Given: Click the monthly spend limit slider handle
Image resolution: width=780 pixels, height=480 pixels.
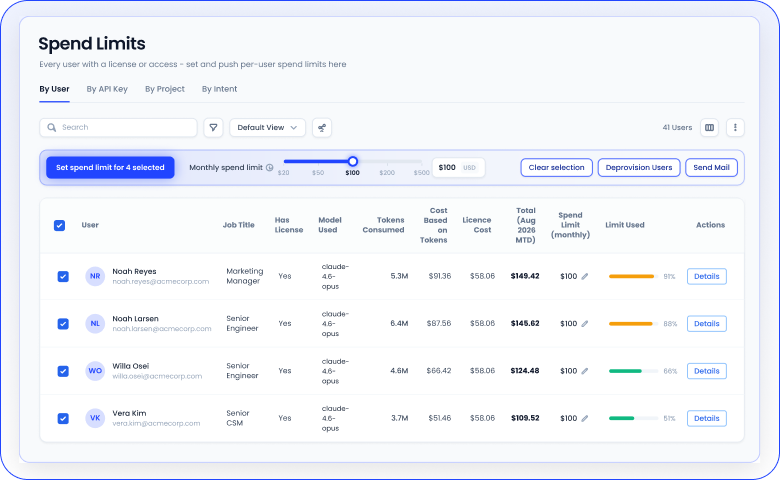Looking at the screenshot, I should click(353, 161).
